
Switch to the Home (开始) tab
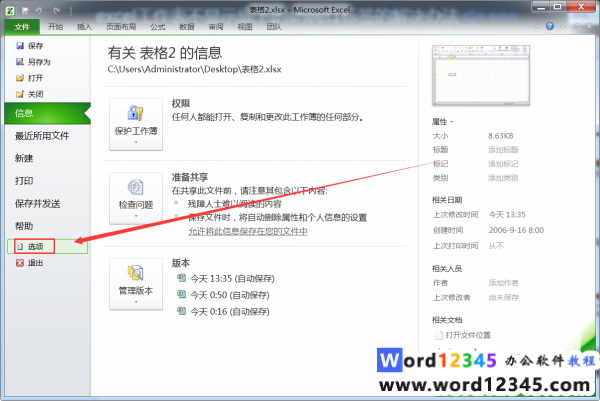pos(55,27)
